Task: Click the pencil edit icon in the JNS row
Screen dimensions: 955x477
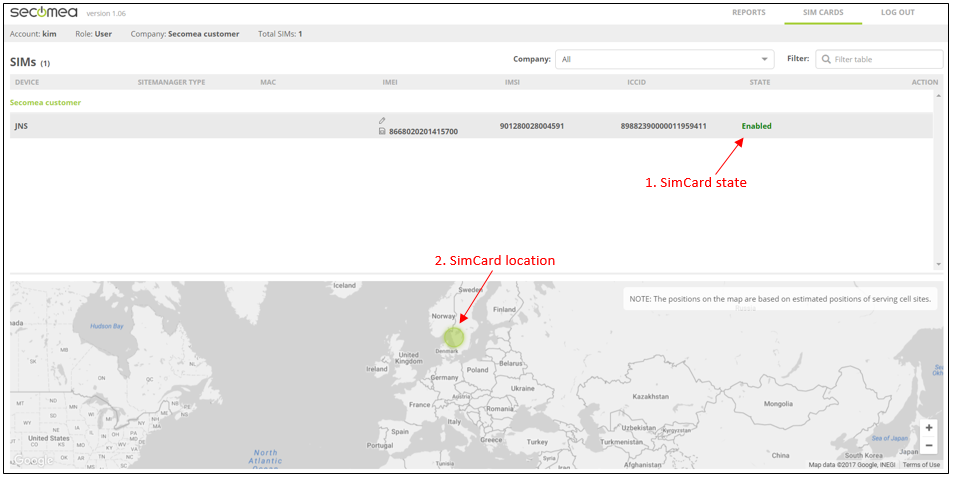Action: [x=382, y=121]
